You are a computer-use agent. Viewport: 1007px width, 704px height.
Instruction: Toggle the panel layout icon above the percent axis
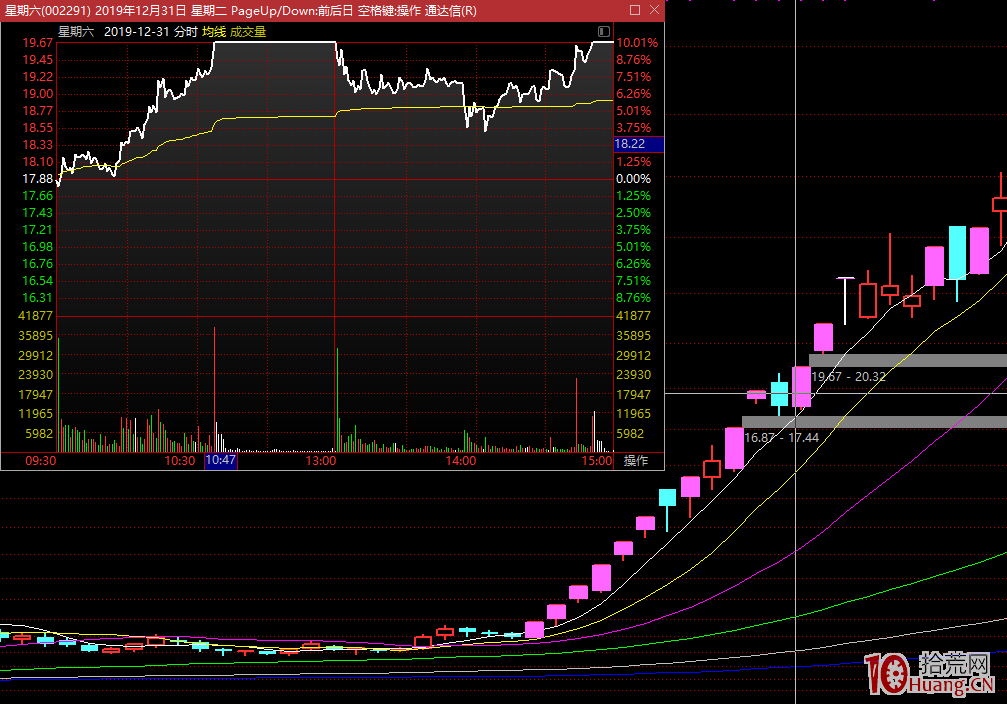[x=603, y=32]
